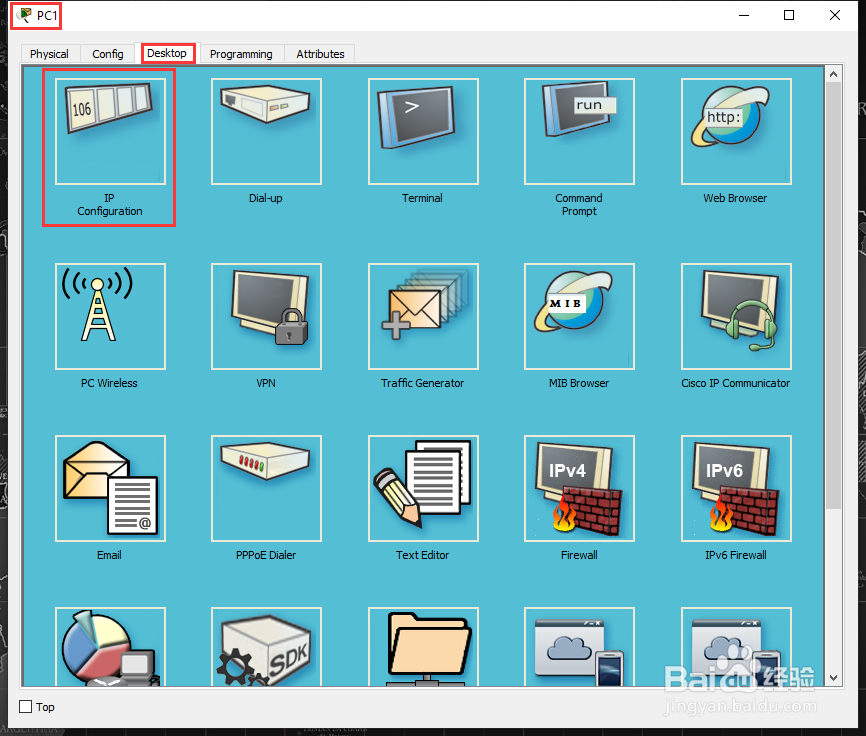866x736 pixels.
Task: Open the SDK box application
Action: (266, 647)
